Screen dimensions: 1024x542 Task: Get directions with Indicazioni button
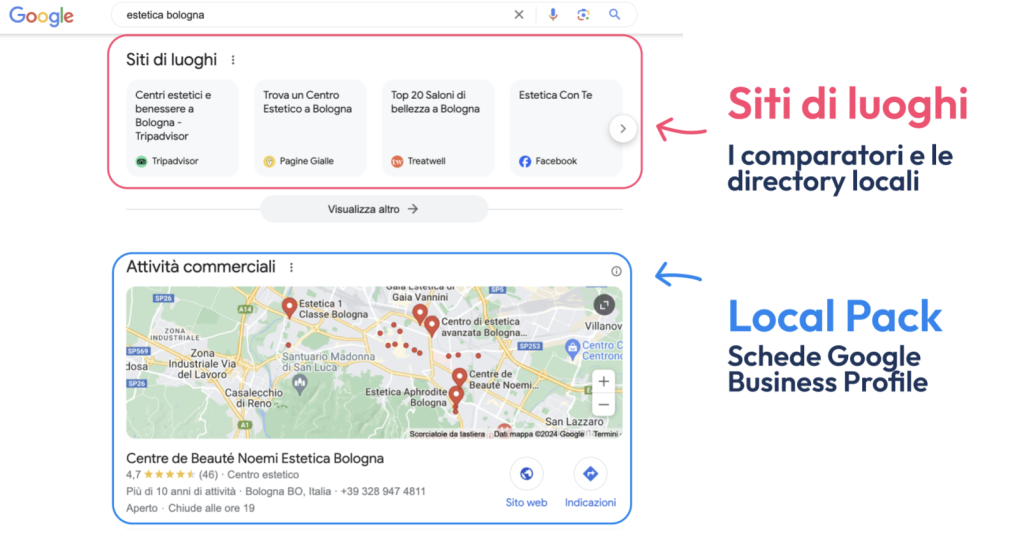[x=590, y=474]
